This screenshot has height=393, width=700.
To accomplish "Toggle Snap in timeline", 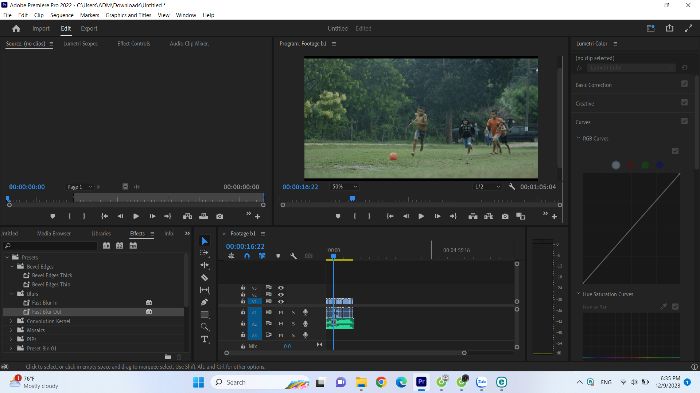I will click(x=247, y=256).
